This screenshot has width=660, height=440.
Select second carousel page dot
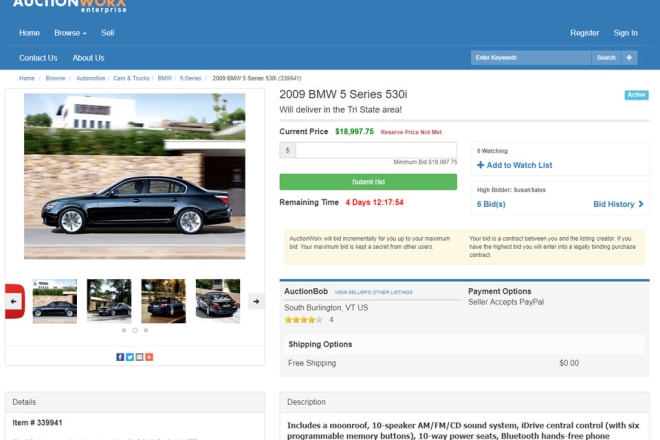[x=135, y=331]
